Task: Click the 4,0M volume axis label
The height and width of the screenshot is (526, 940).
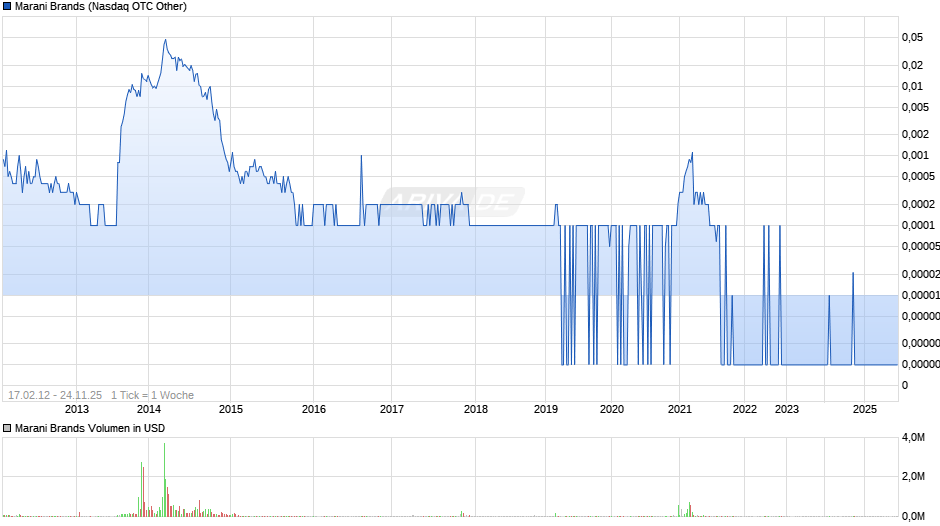Action: point(913,438)
